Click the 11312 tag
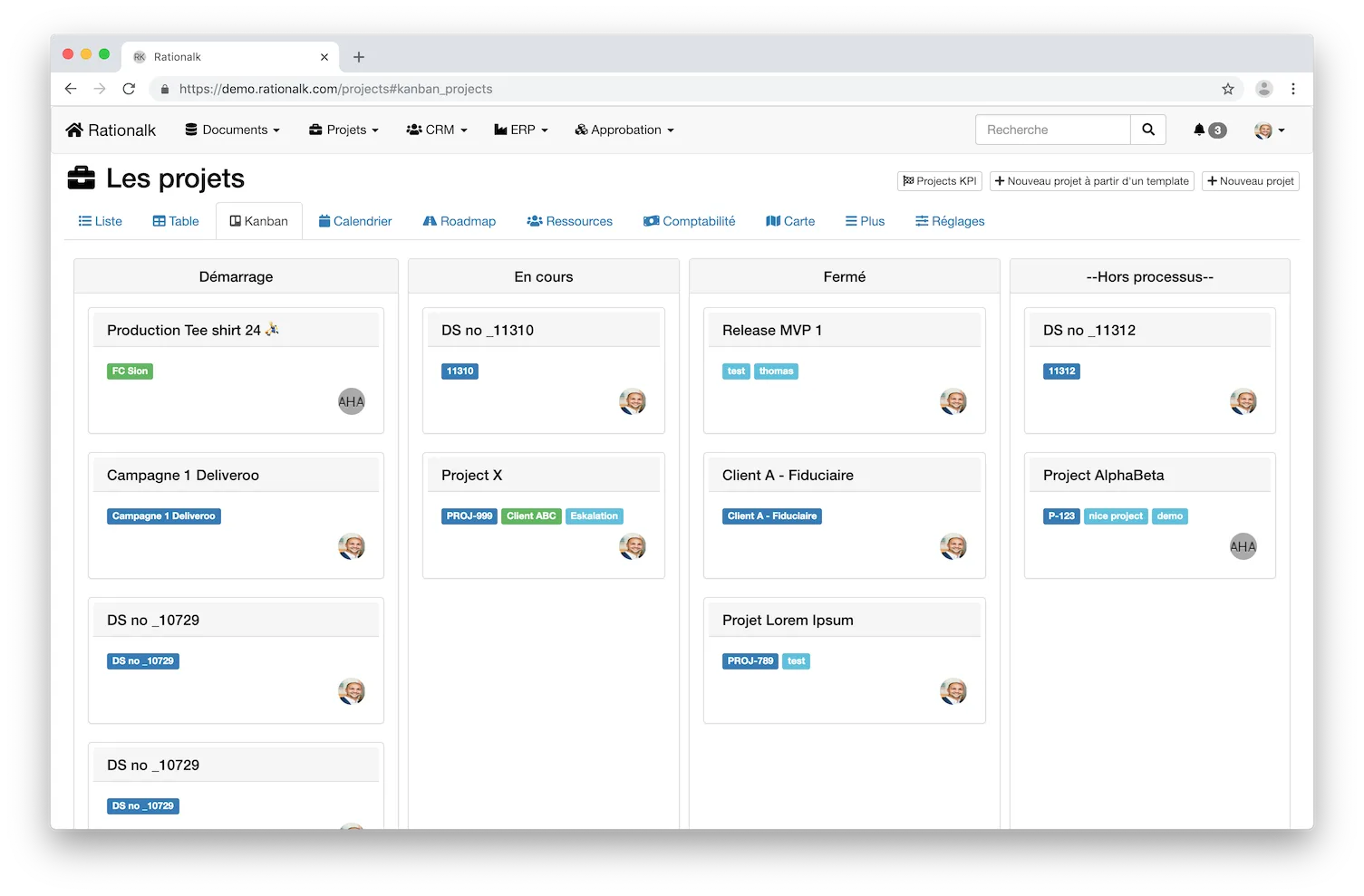Viewport: 1364px width, 896px height. 1061,371
